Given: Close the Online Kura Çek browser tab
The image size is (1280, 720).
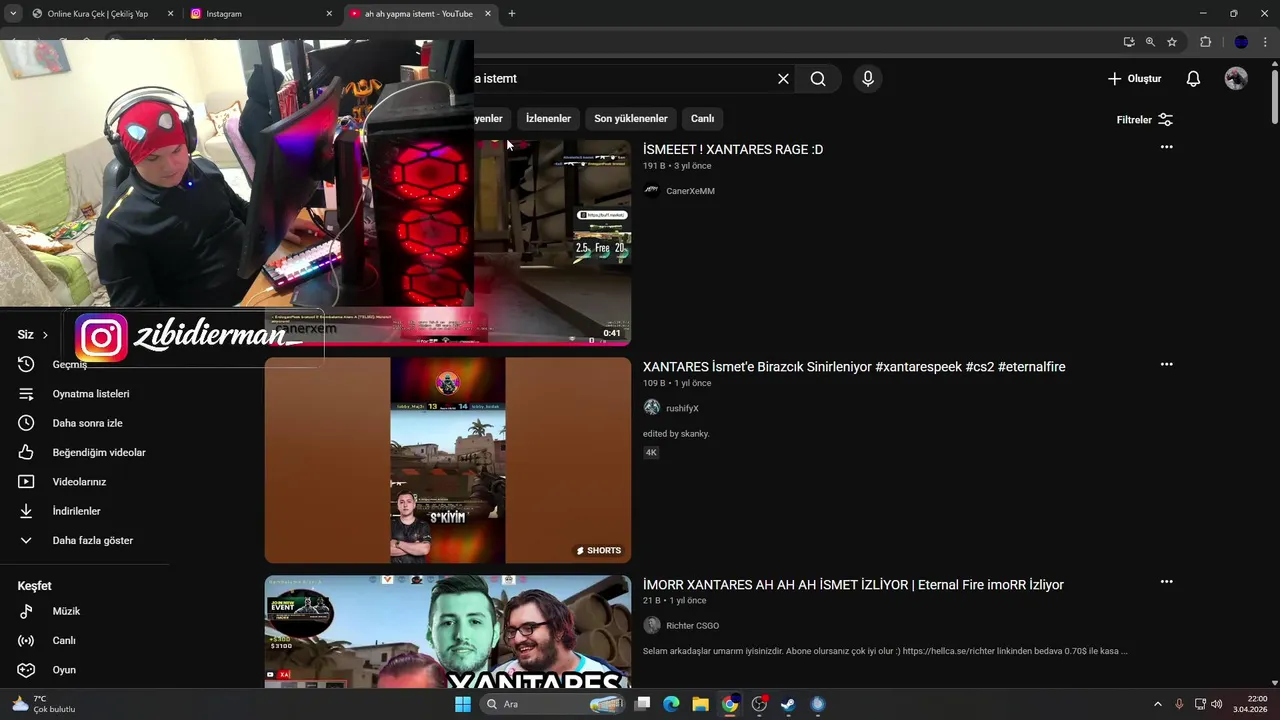Looking at the screenshot, I should click(x=170, y=14).
